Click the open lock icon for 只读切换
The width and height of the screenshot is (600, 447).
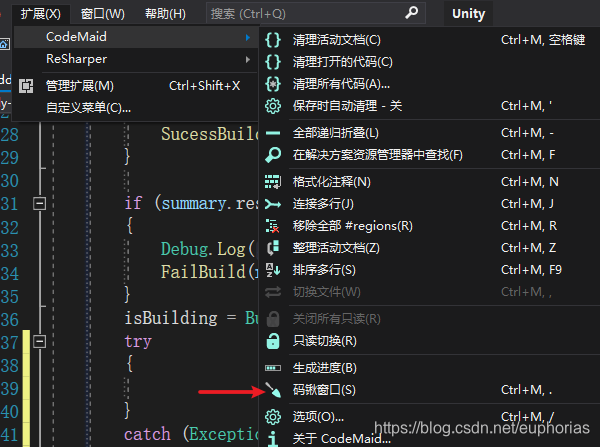click(273, 341)
